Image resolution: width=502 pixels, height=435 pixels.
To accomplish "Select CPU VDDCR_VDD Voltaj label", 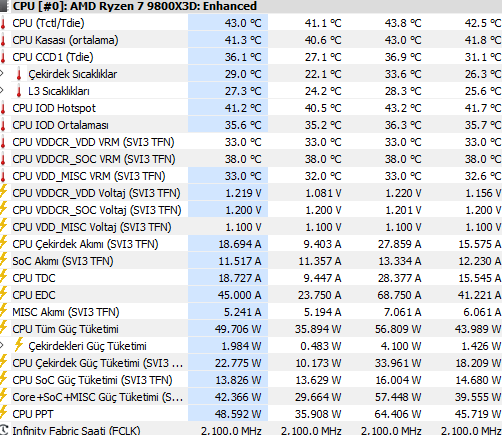I will point(96,193).
